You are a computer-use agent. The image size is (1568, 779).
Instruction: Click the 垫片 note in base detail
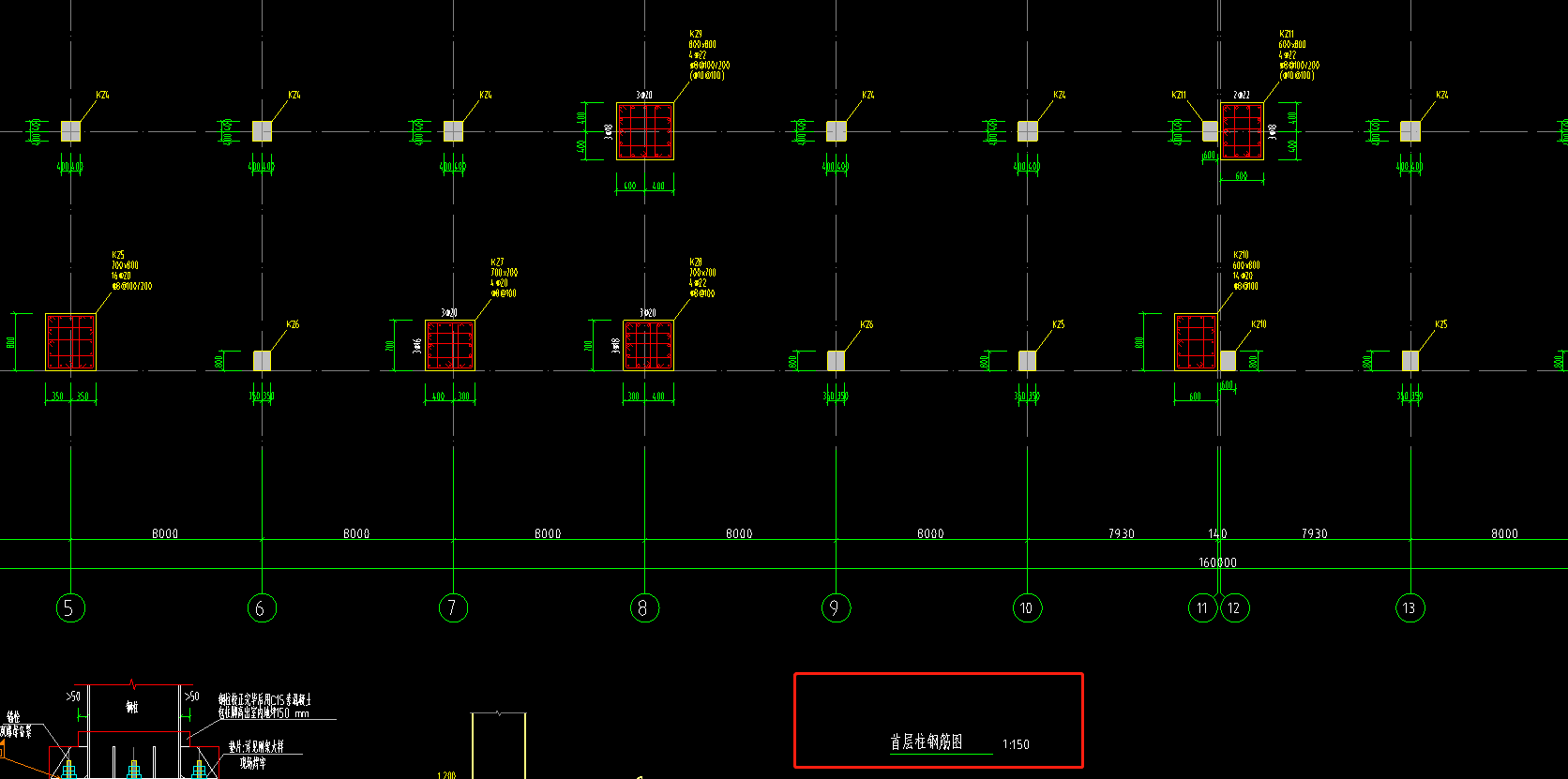coord(255,747)
